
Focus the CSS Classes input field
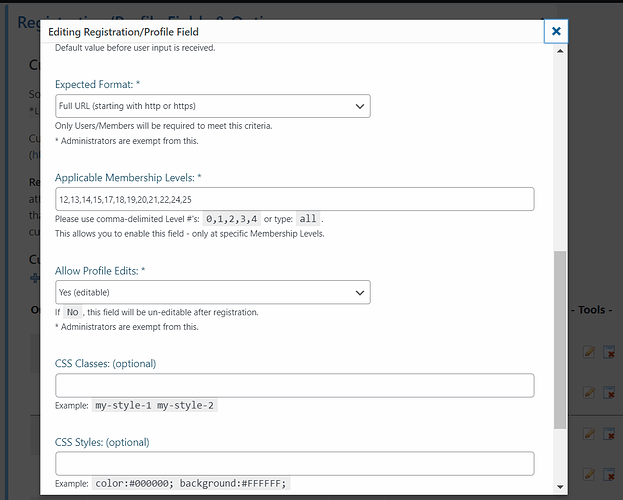(295, 385)
